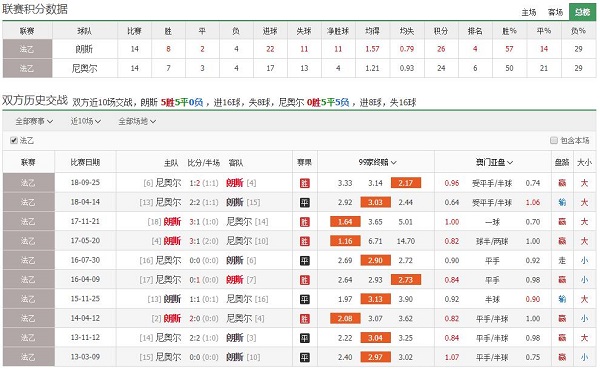The height and width of the screenshot is (369, 600).
Task: Click 走 盘路 result for 16-07-30 match
Action: point(562,260)
